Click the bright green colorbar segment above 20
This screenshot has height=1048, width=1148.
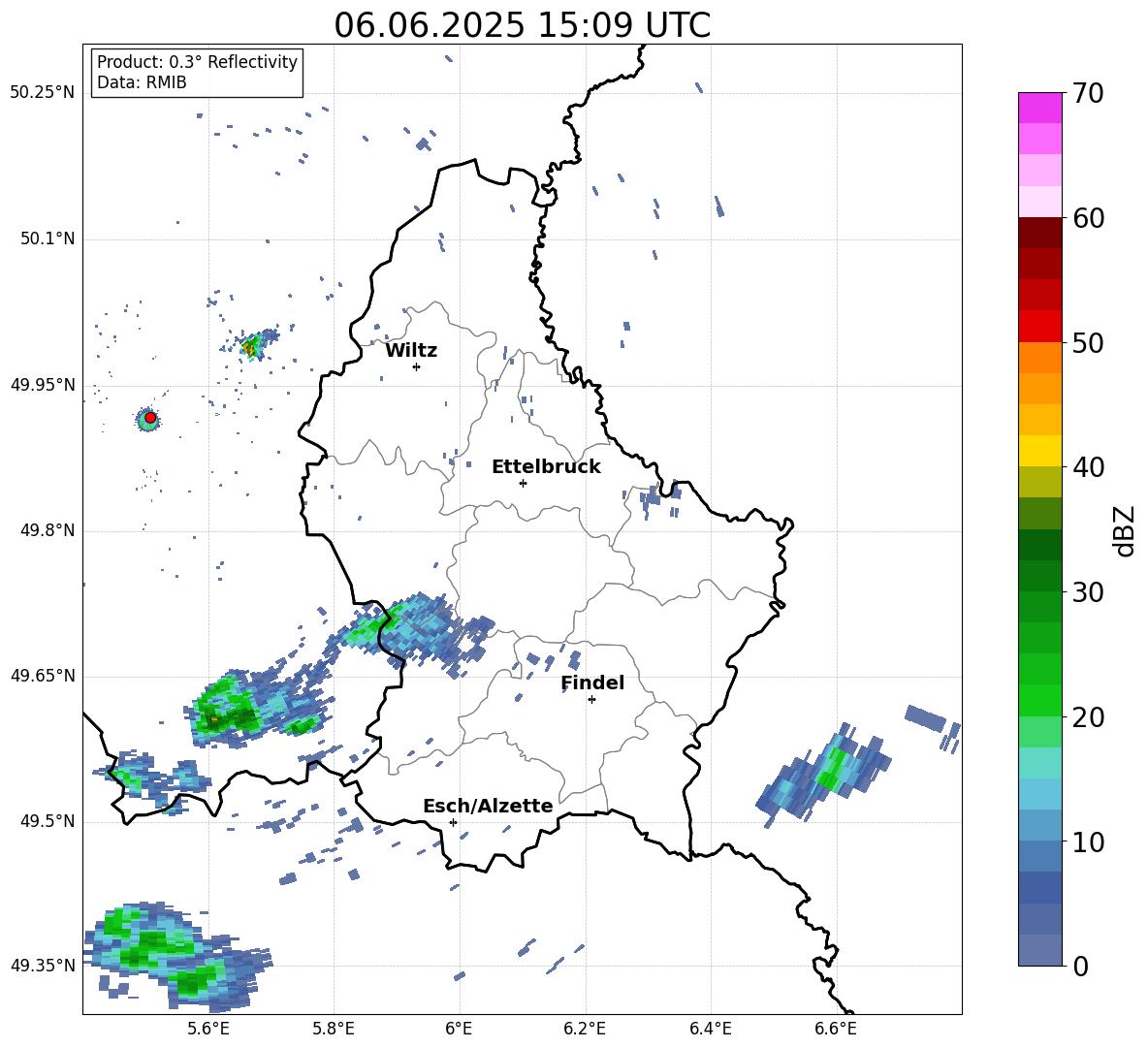point(1039,700)
